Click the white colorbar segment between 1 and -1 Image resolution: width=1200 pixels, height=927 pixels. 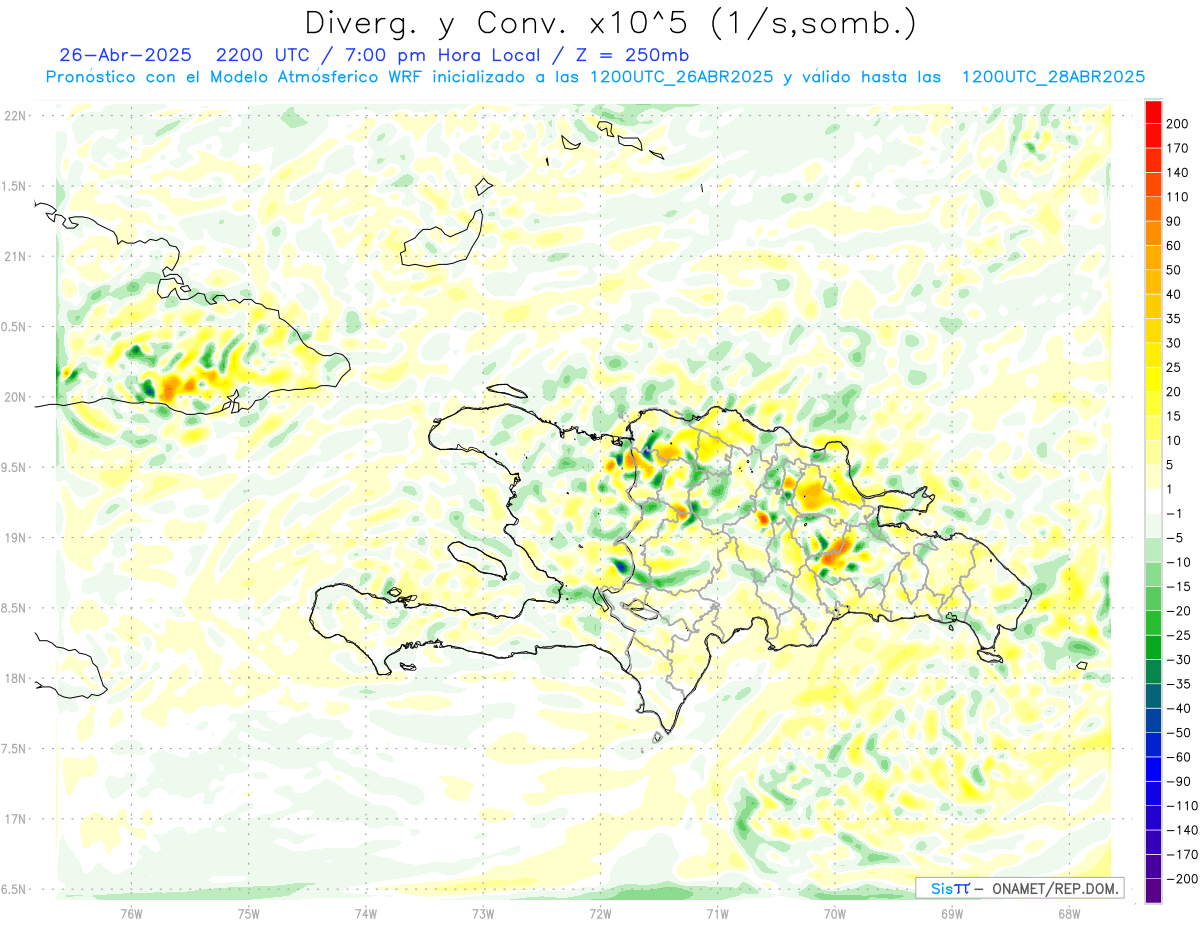pos(1154,501)
